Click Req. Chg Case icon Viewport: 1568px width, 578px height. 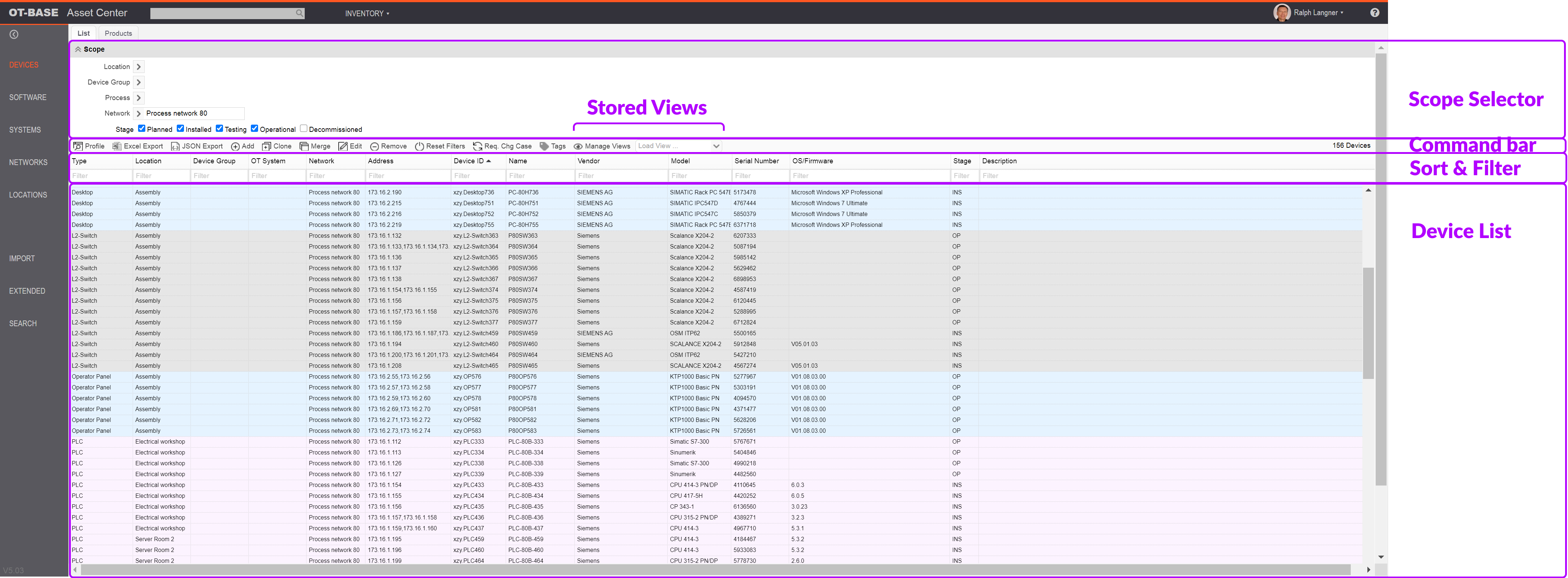click(x=478, y=146)
